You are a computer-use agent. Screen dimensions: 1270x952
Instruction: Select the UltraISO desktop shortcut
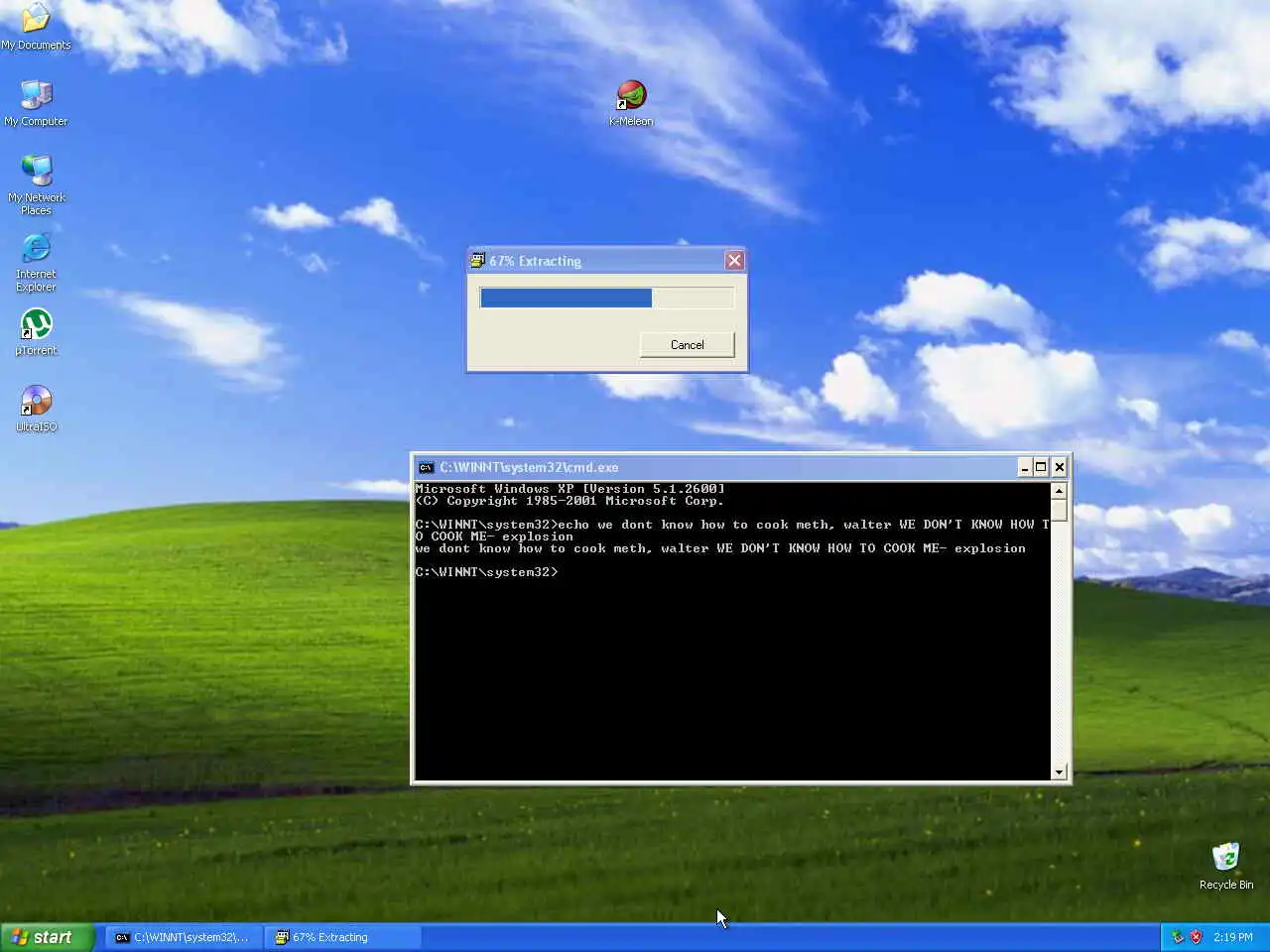(x=36, y=409)
